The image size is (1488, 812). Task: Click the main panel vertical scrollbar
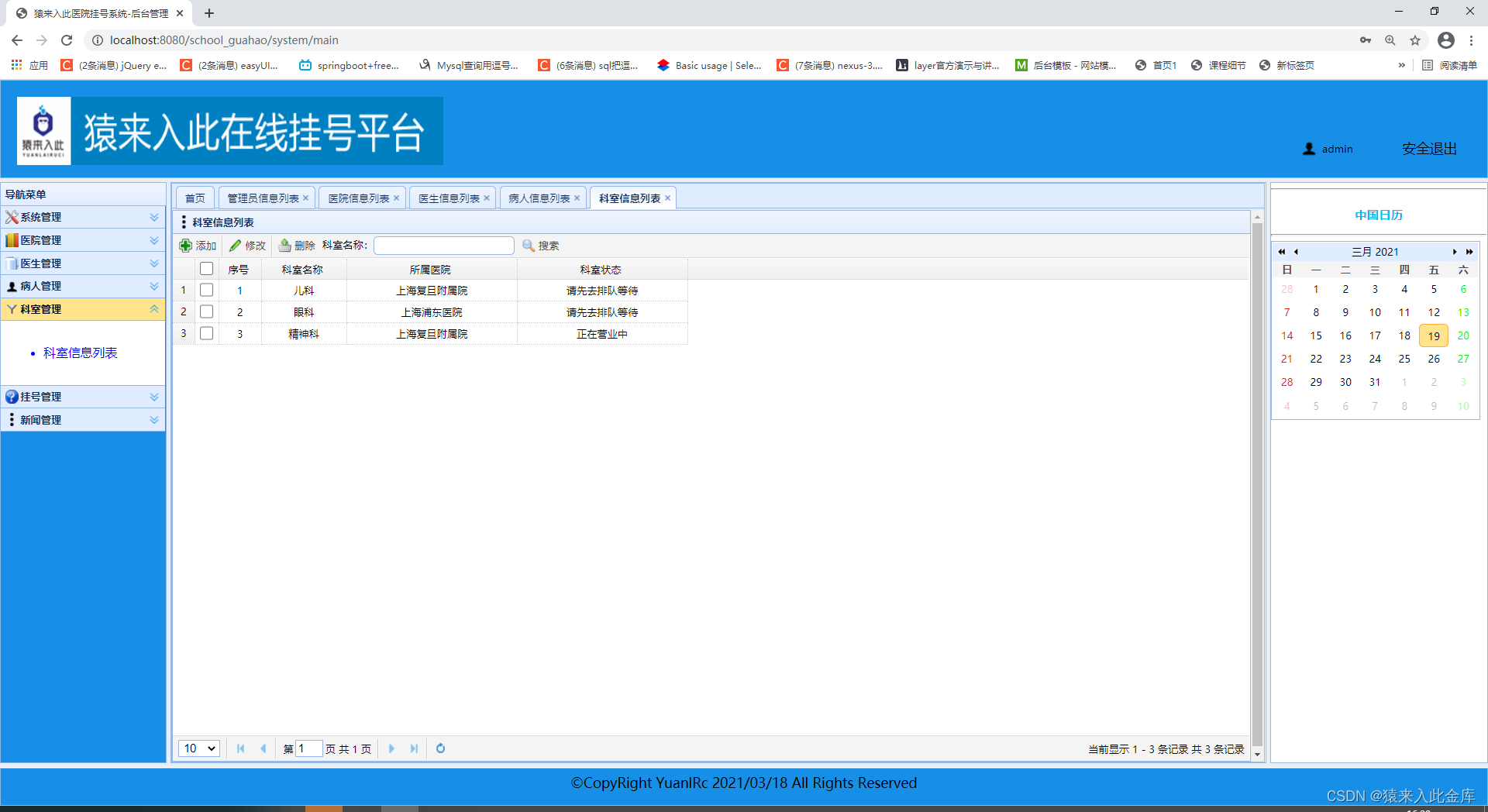pyautogui.click(x=1257, y=485)
